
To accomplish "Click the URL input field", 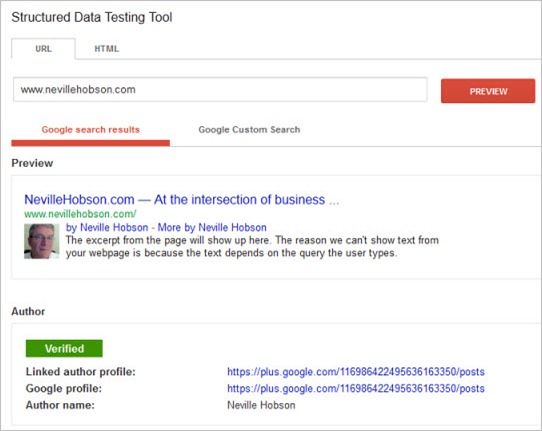I will click(x=220, y=90).
